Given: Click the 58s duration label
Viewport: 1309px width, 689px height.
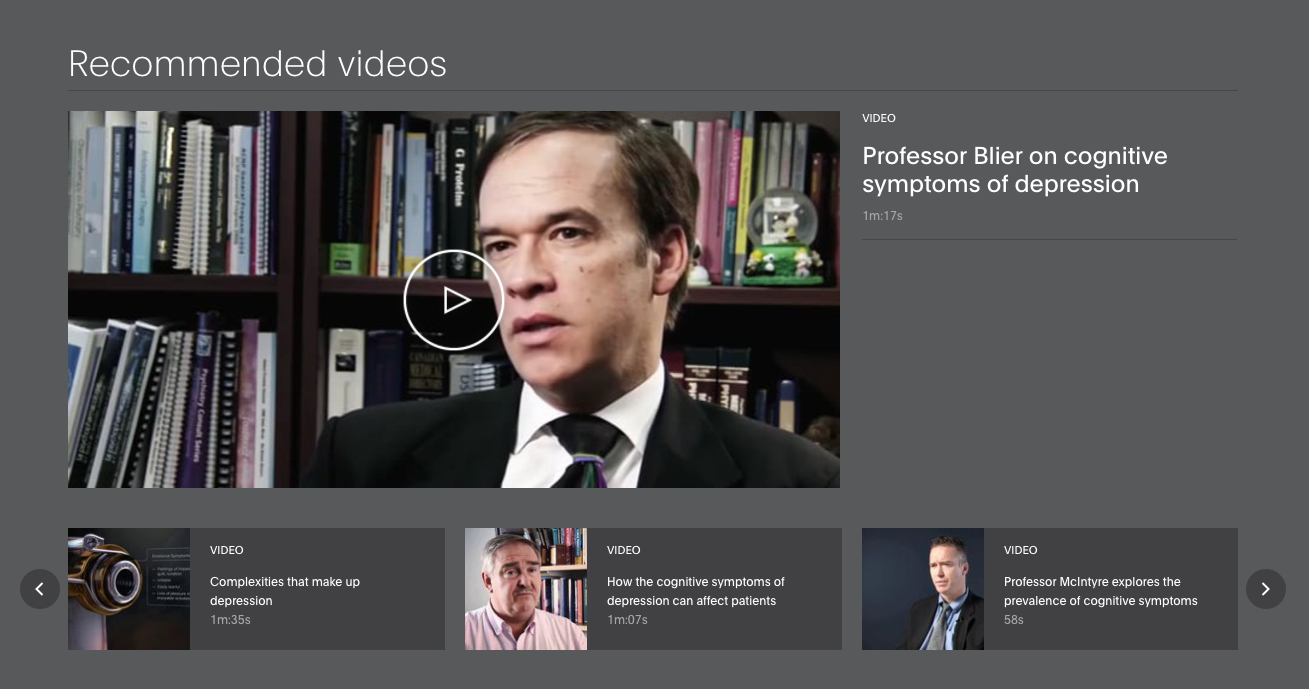Looking at the screenshot, I should (1014, 620).
